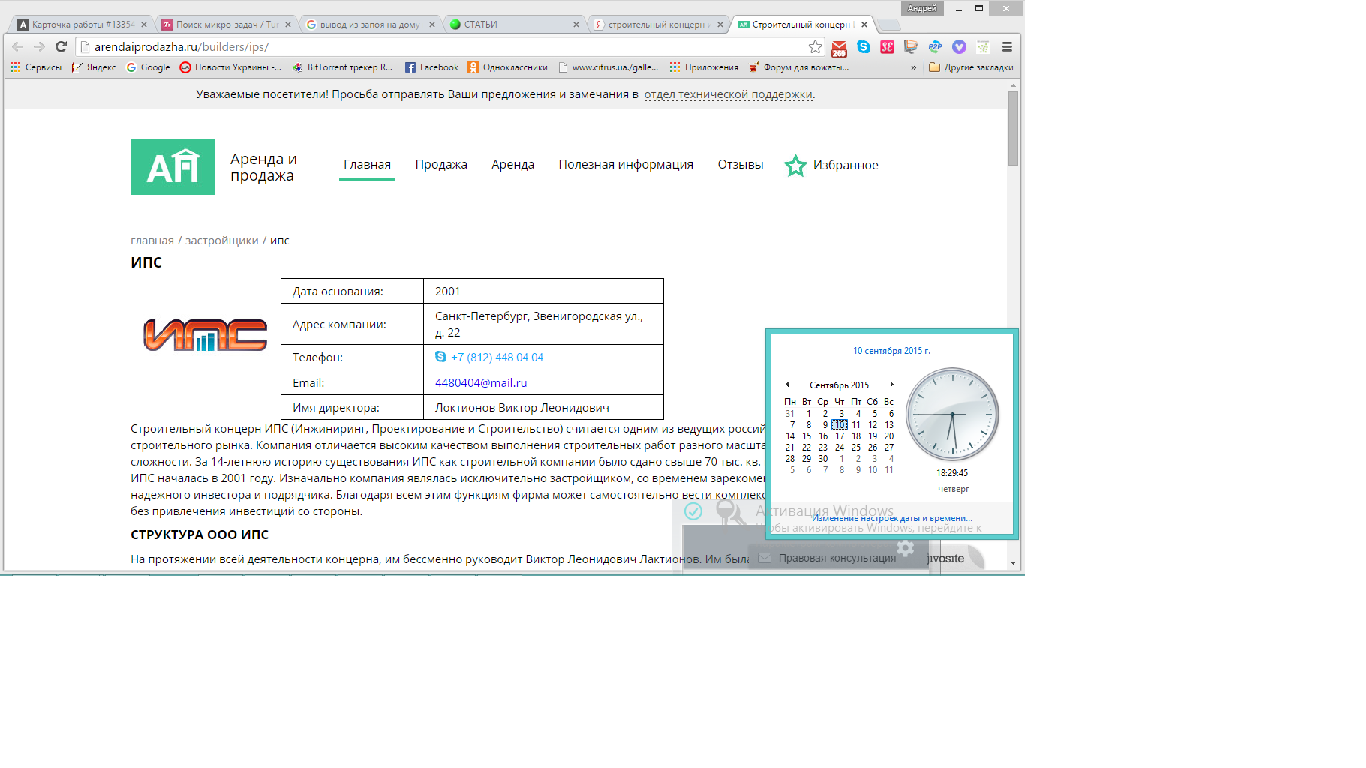Click the email 4480404@mail.ru link
The width and height of the screenshot is (1366, 768).
click(481, 382)
